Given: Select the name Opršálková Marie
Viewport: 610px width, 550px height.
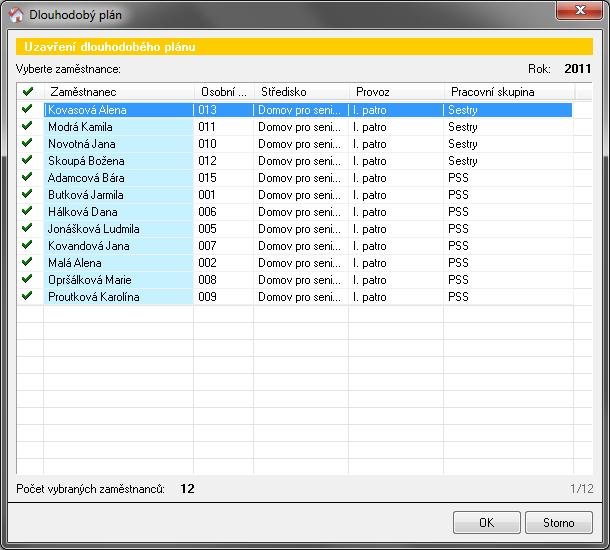Looking at the screenshot, I should [90, 280].
